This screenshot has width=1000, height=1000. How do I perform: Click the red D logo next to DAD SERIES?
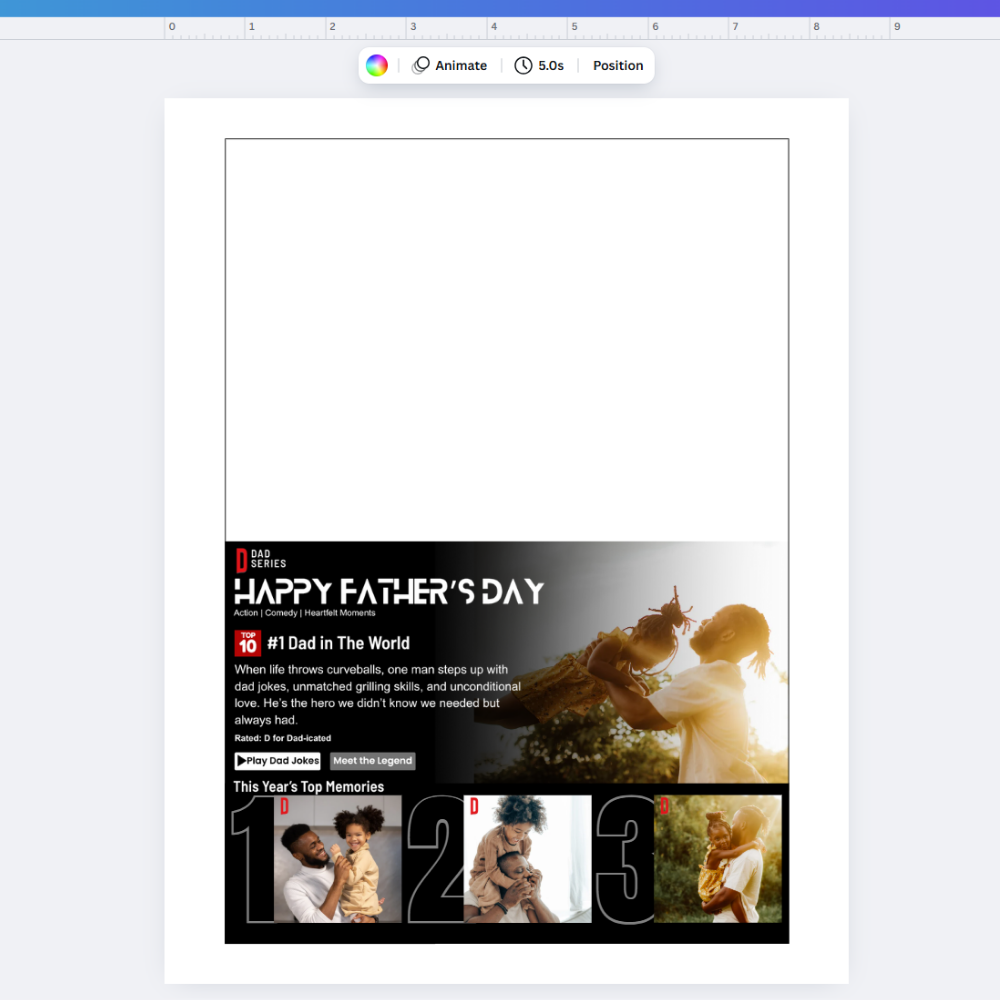coord(241,560)
